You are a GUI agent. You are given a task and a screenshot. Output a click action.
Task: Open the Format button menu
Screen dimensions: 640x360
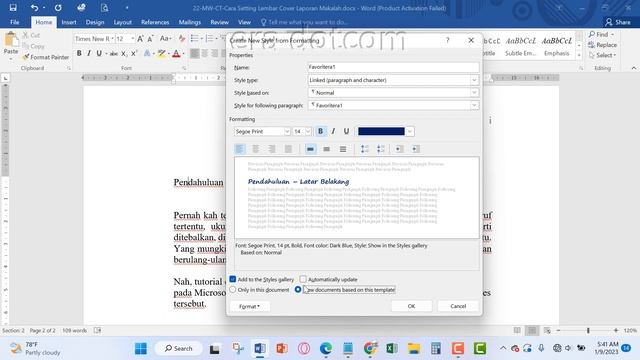(x=249, y=306)
